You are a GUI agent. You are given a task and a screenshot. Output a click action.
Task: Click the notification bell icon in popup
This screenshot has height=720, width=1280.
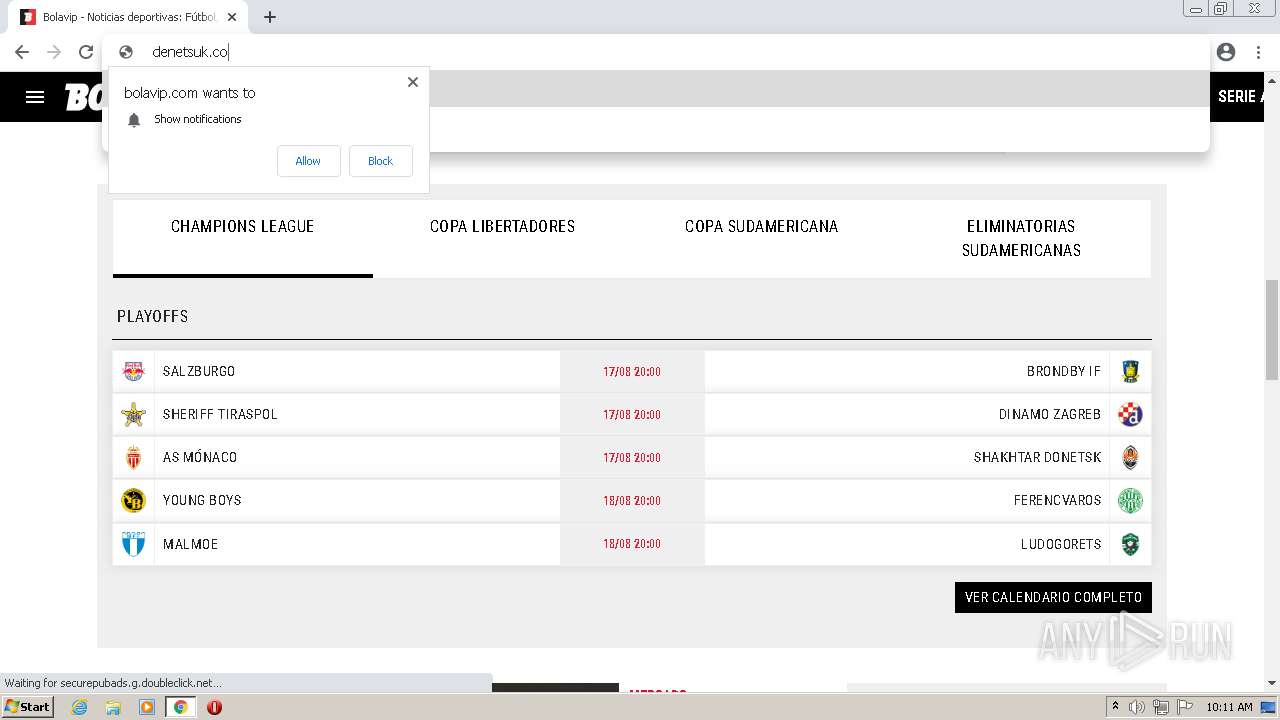point(134,120)
